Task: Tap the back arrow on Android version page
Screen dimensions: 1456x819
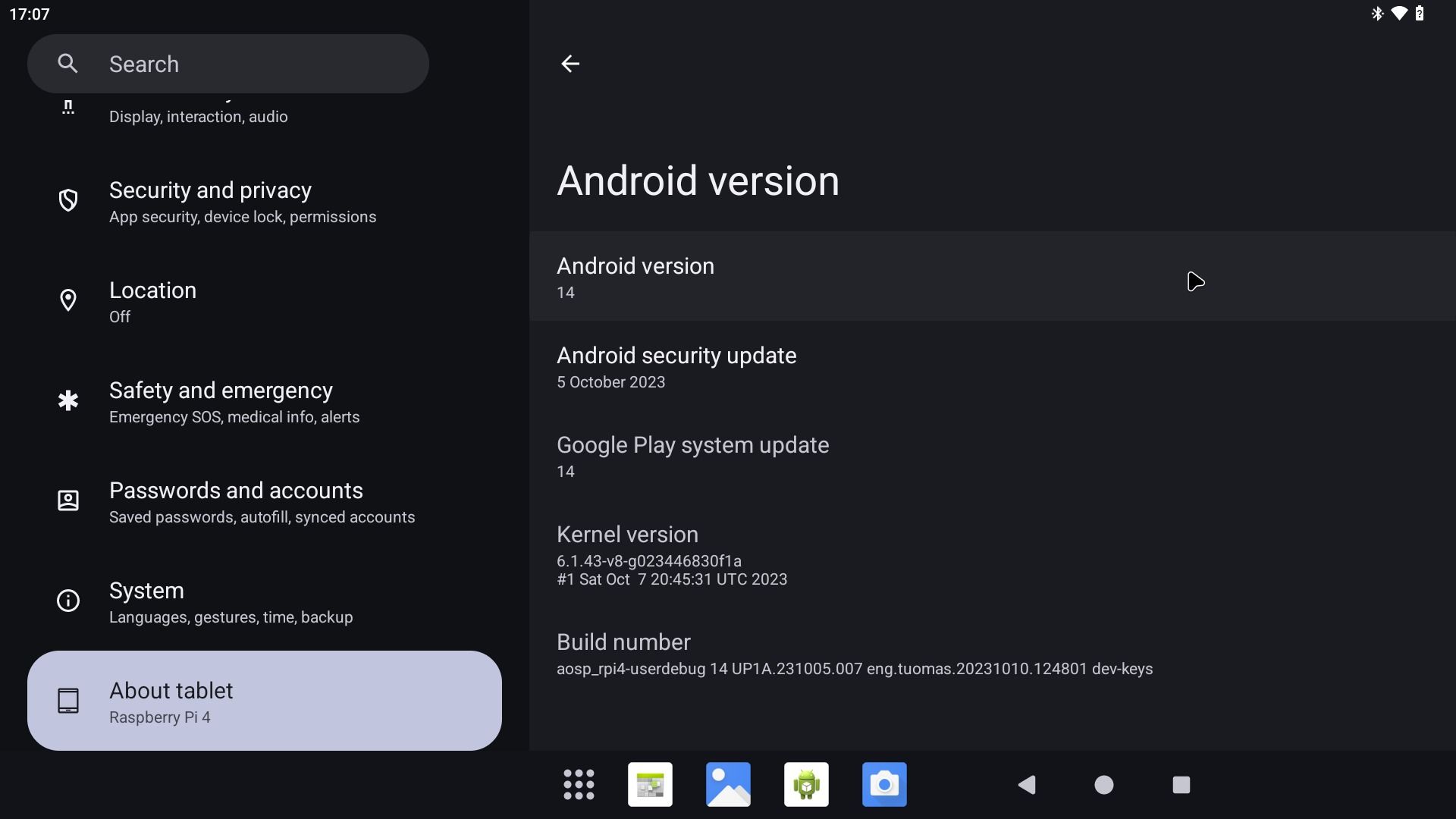Action: tap(570, 64)
